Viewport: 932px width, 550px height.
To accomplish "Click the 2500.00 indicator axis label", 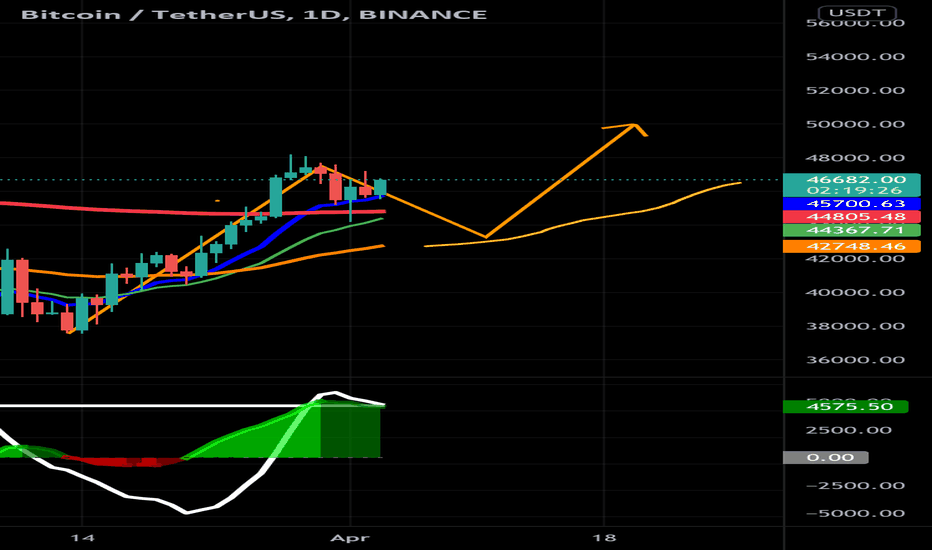I will (x=848, y=430).
